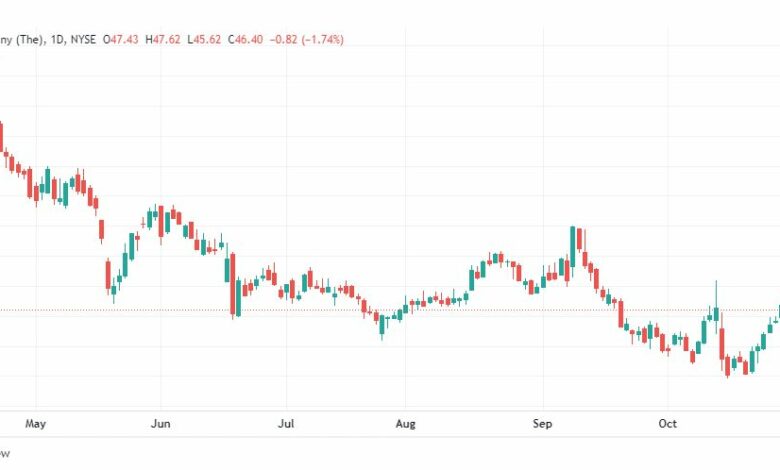Screen dimensions: 780x470
Task: Select the Oct label on time axis
Action: pos(667,424)
